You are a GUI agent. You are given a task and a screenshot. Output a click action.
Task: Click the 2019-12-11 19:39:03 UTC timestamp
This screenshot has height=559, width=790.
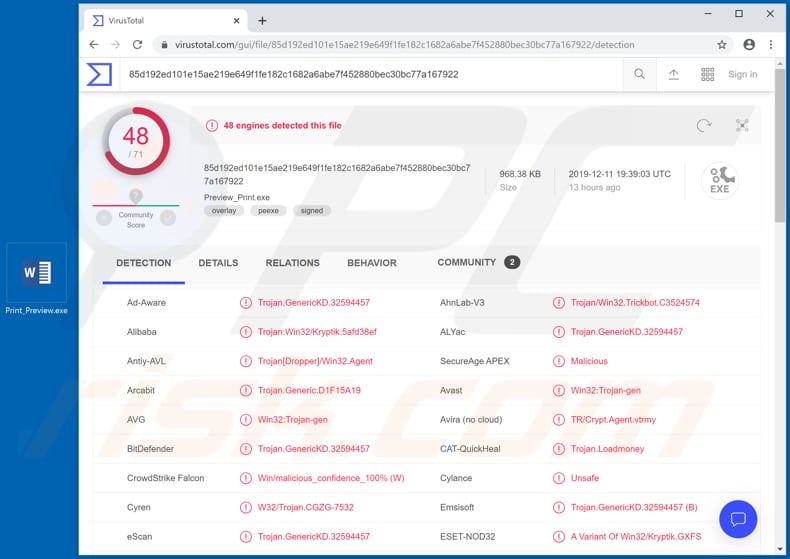click(620, 174)
